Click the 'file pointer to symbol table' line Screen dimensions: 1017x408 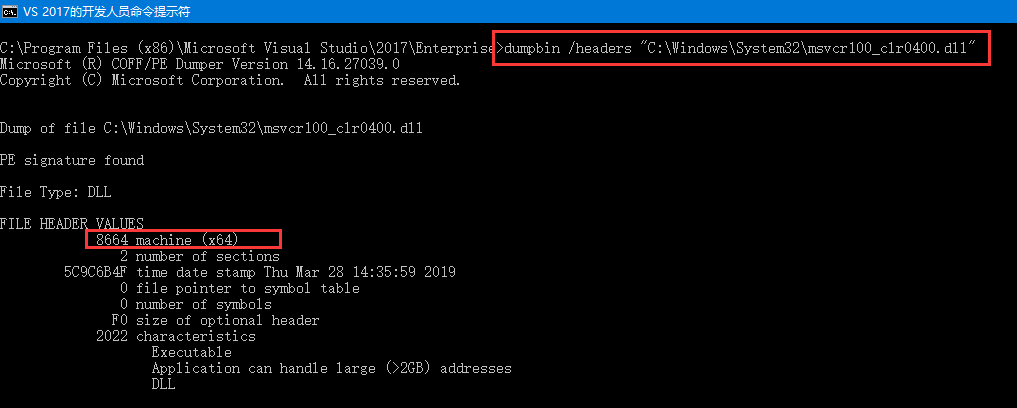tap(240, 288)
